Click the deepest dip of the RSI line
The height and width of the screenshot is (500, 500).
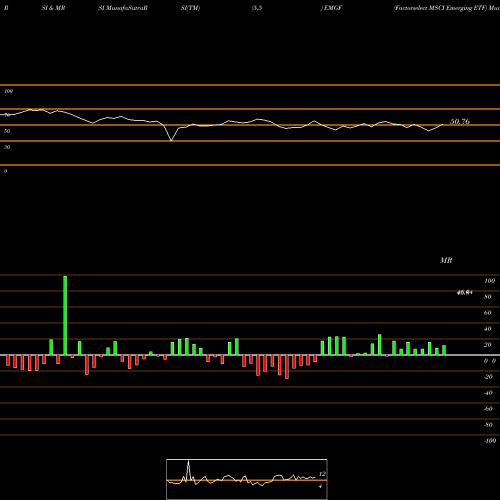click(x=171, y=140)
